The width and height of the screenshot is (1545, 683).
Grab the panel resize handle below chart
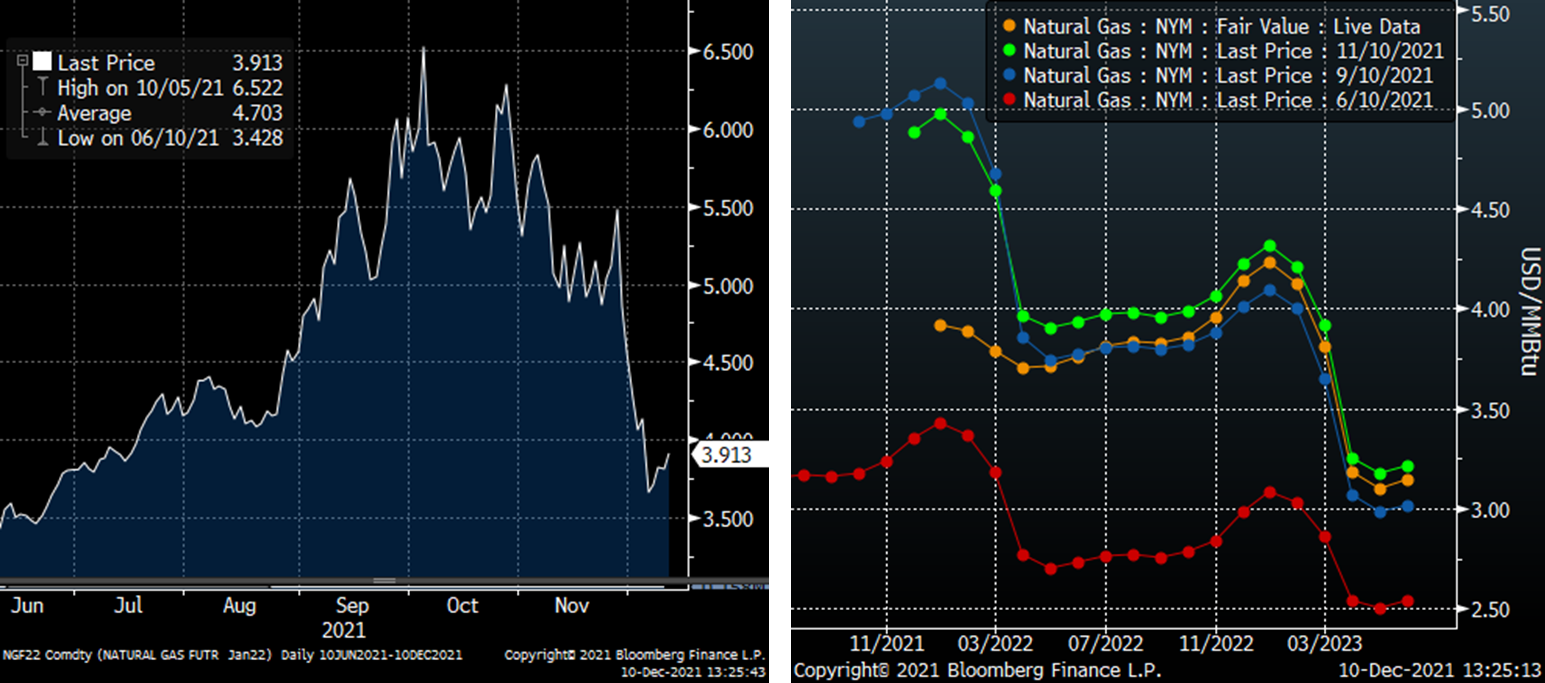(384, 580)
